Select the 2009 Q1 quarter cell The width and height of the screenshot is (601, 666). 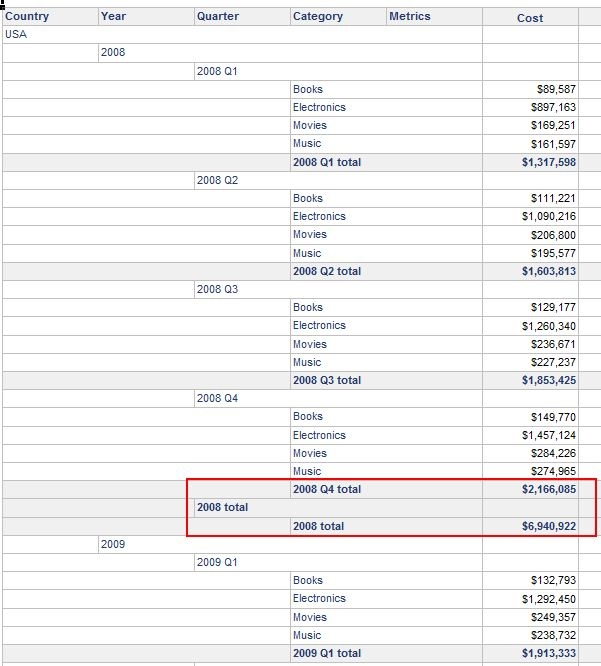tap(217, 562)
